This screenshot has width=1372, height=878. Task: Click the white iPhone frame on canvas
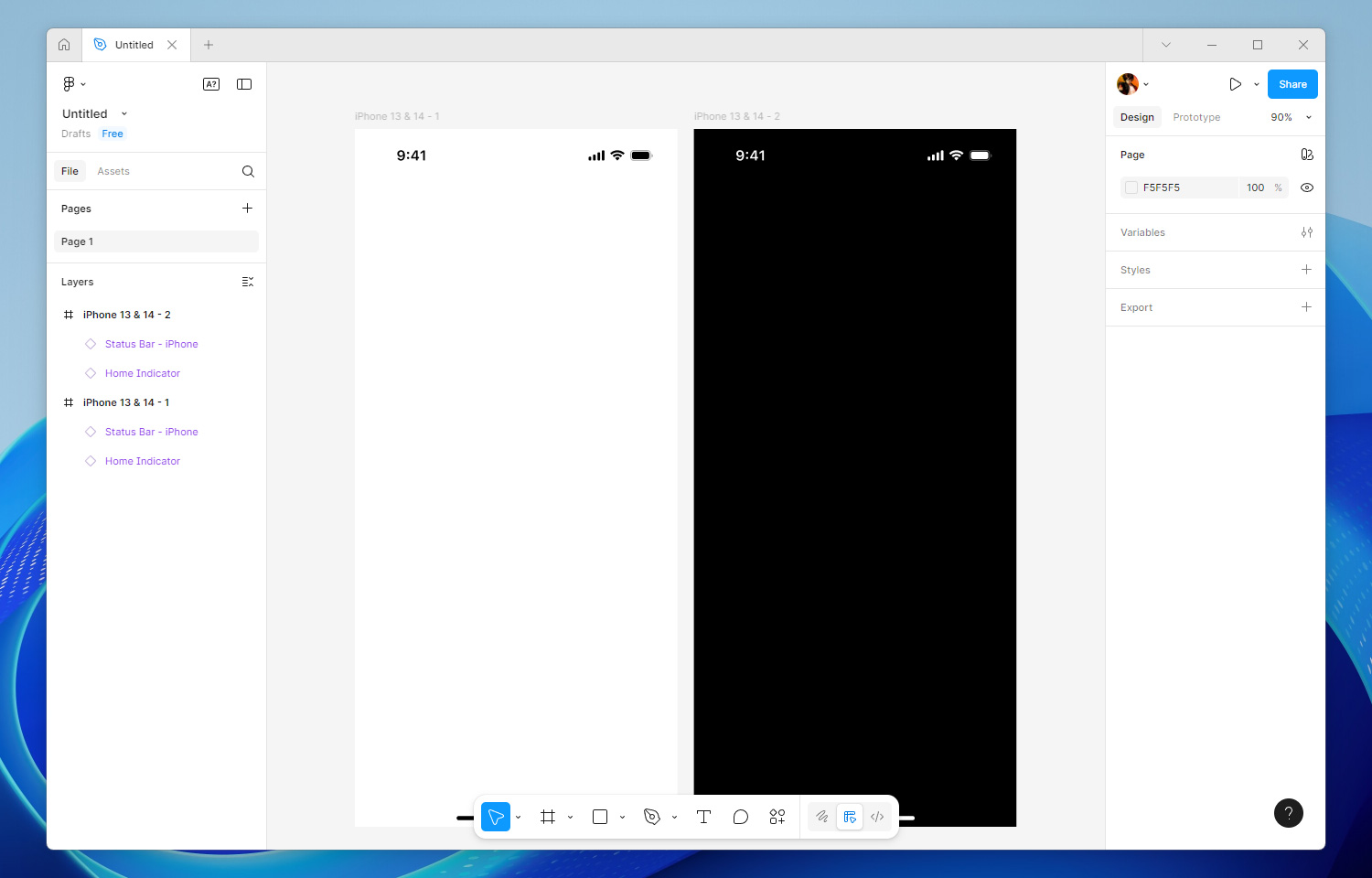pos(516,477)
